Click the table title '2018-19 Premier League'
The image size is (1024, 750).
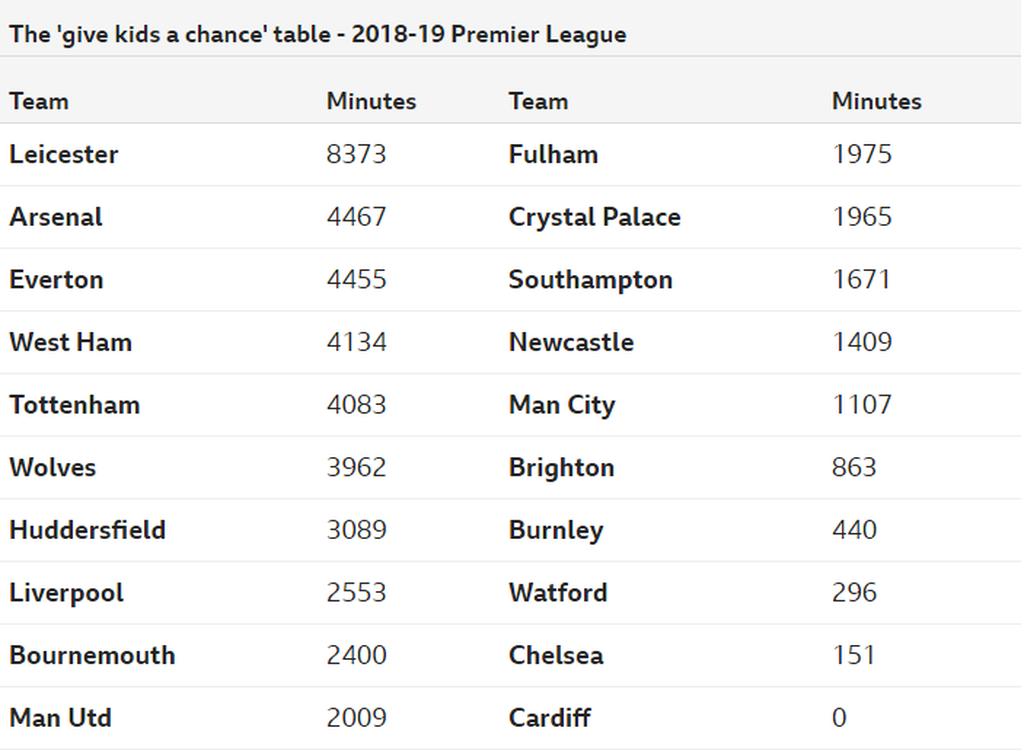tap(488, 34)
